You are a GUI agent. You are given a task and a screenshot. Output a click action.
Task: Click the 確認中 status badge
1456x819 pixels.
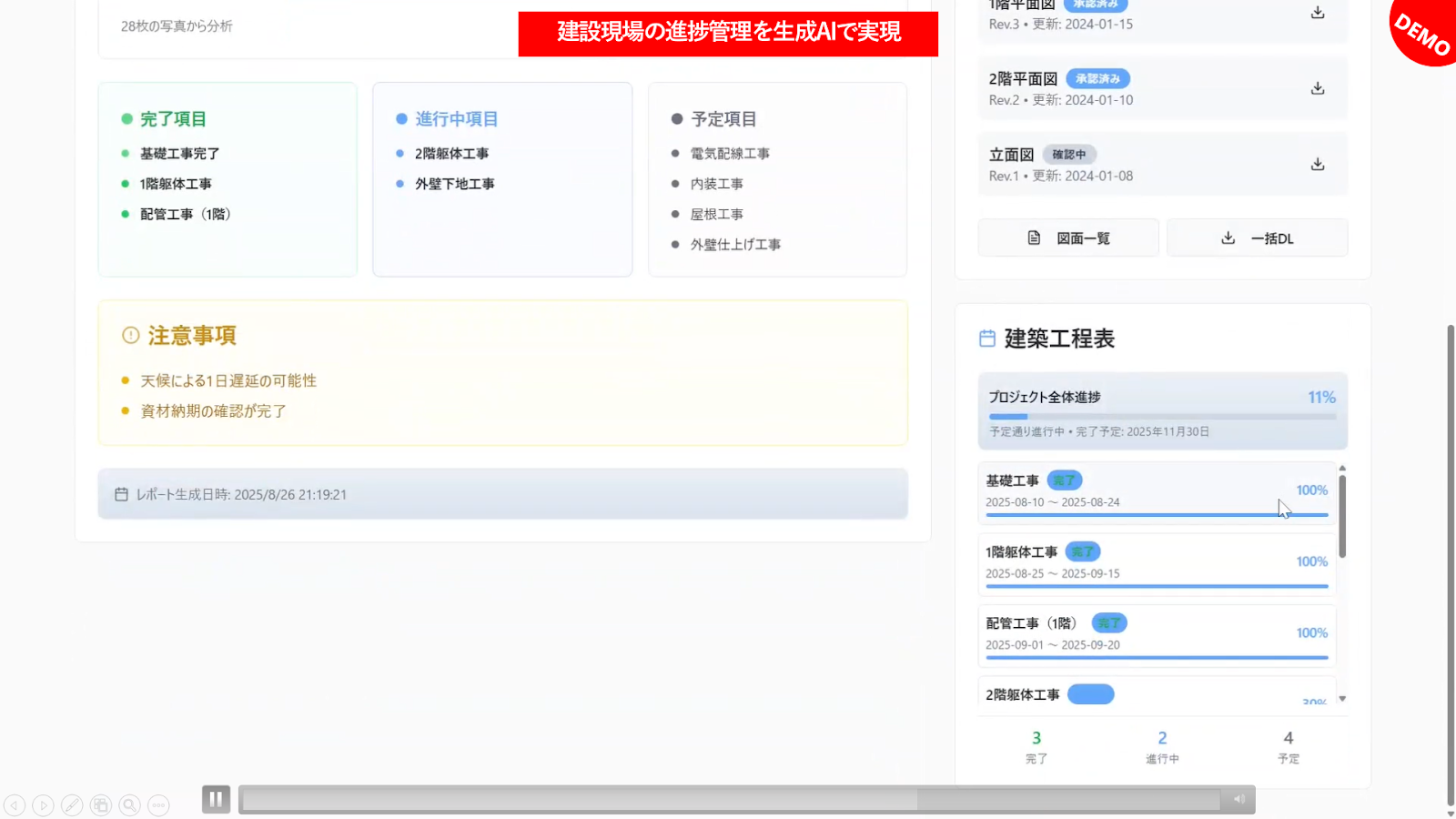tap(1068, 155)
